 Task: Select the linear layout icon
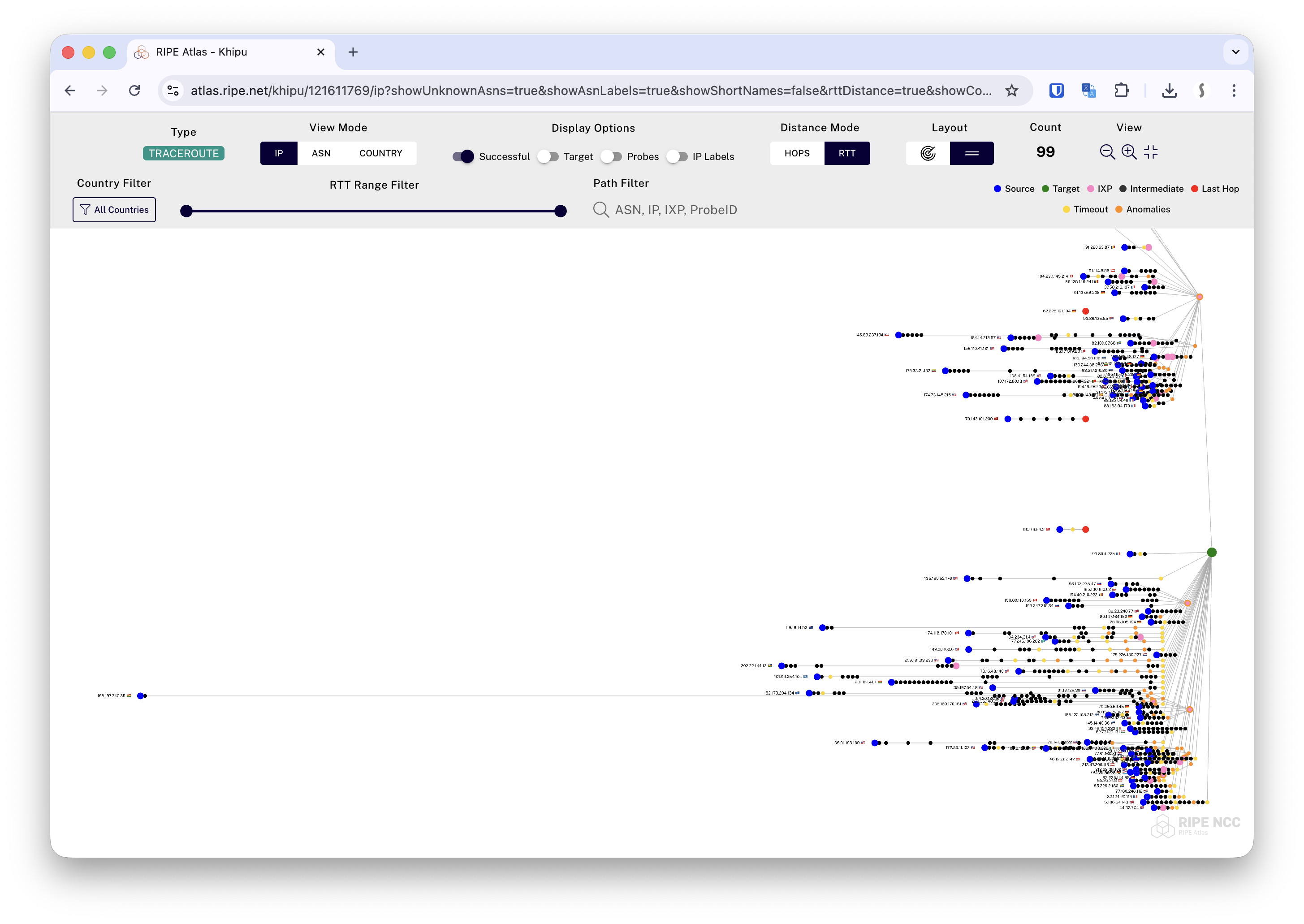972,153
